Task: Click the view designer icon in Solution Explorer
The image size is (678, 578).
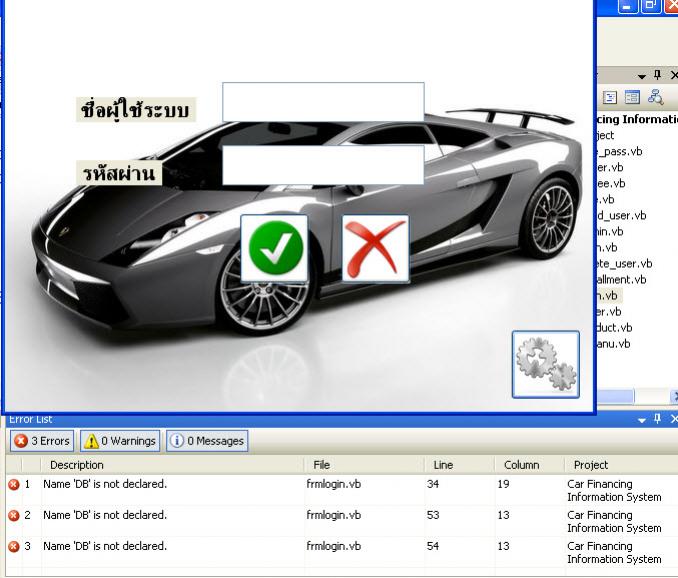Action: coord(632,97)
